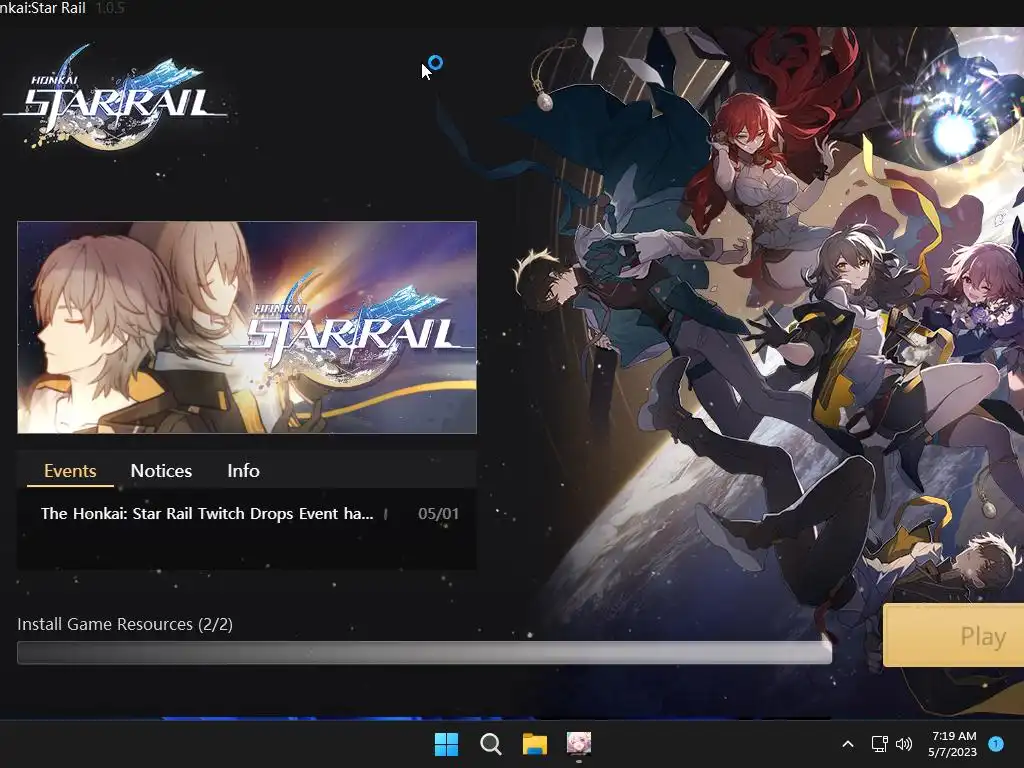Open notification badge in system tray
This screenshot has height=768, width=1024.
(x=996, y=743)
